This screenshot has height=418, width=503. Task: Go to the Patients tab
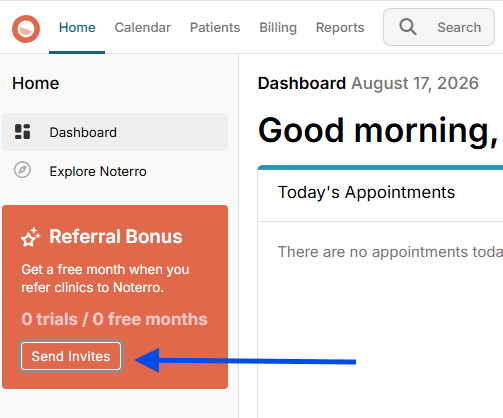(215, 28)
